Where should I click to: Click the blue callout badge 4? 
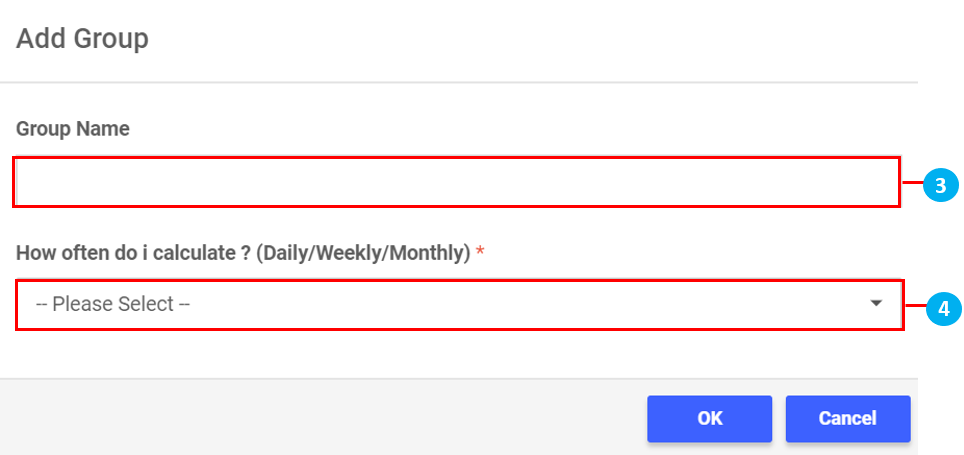coord(942,309)
